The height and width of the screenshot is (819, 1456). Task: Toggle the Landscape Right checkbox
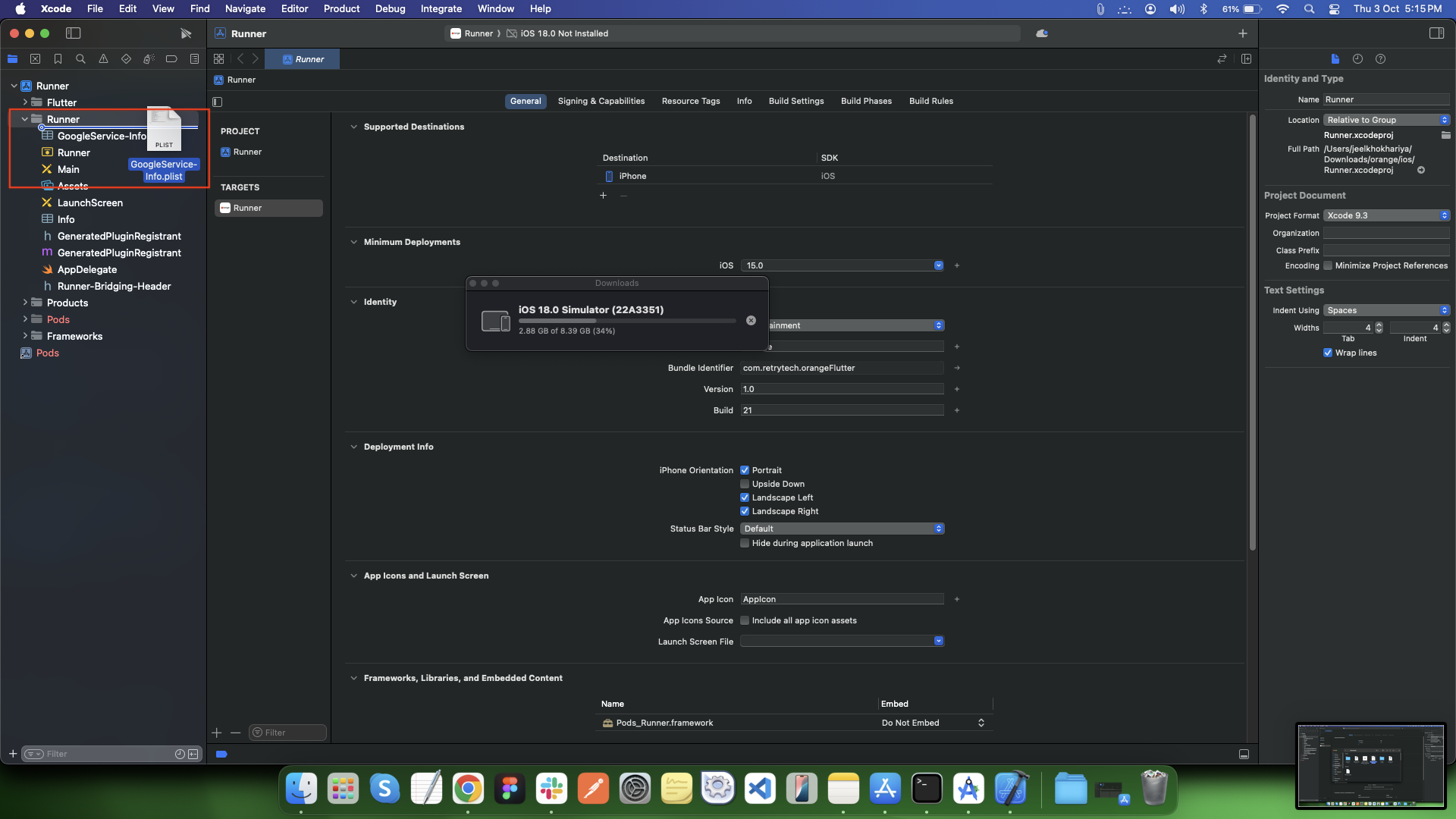tap(745, 511)
